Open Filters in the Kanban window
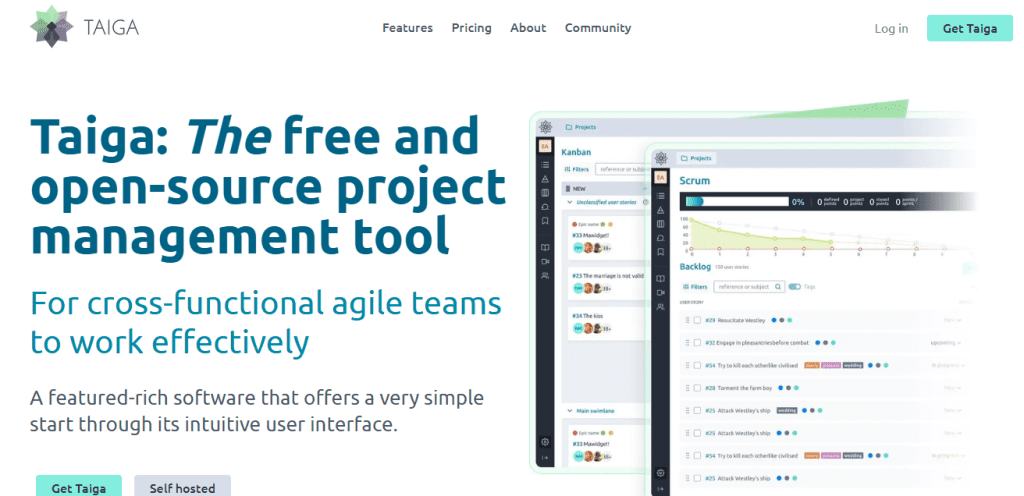Image resolution: width=1024 pixels, height=496 pixels. (577, 170)
